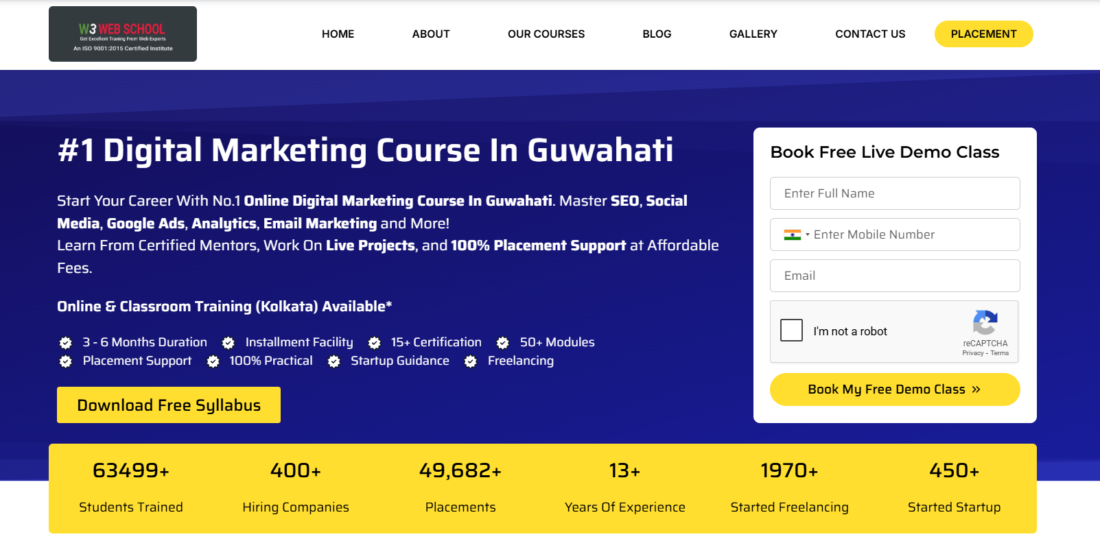Click the Students Trained label

[131, 507]
